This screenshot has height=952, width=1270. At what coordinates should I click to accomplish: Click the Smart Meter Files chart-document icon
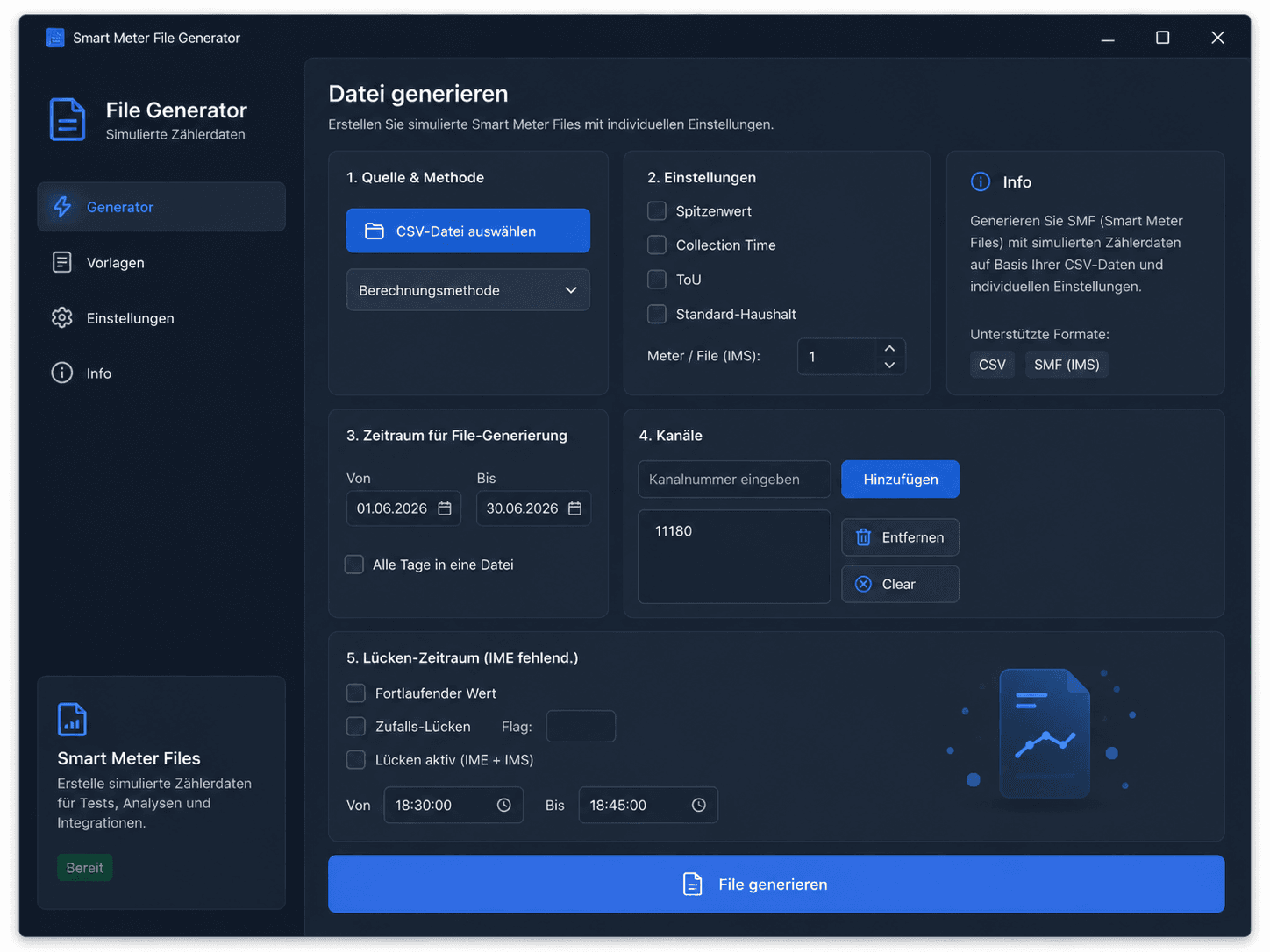pos(72,719)
